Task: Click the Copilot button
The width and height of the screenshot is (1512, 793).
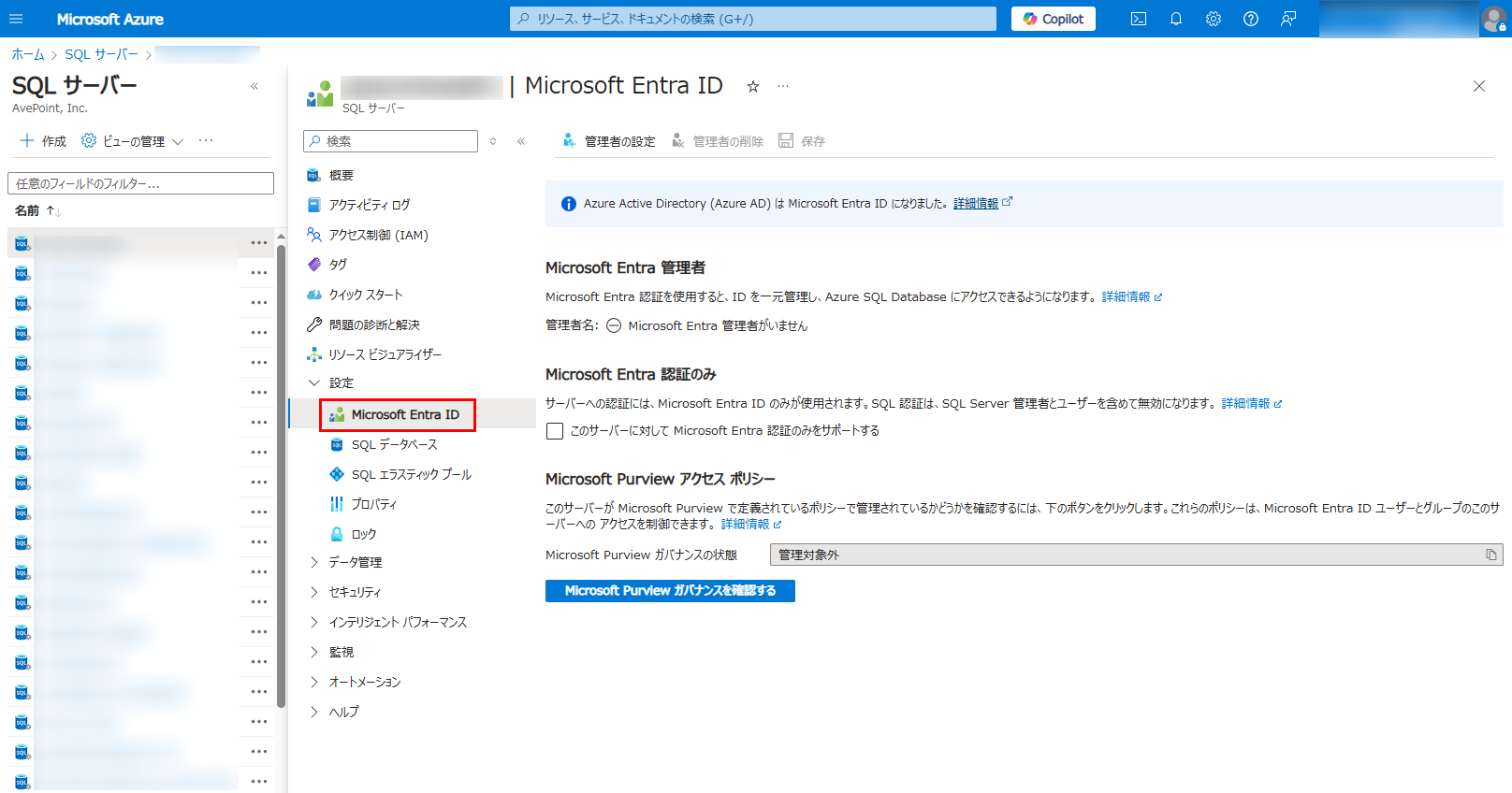Action: coord(1054,19)
